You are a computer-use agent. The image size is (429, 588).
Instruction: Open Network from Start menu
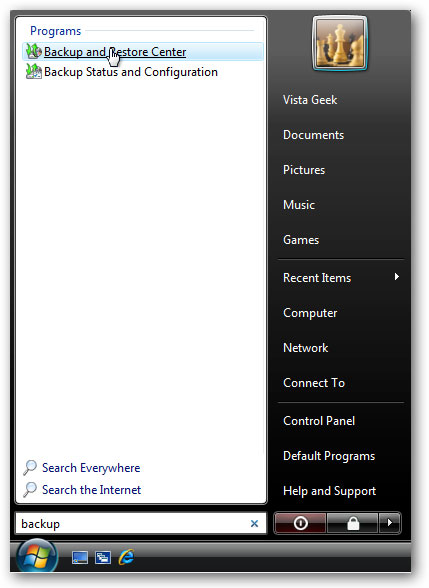306,348
